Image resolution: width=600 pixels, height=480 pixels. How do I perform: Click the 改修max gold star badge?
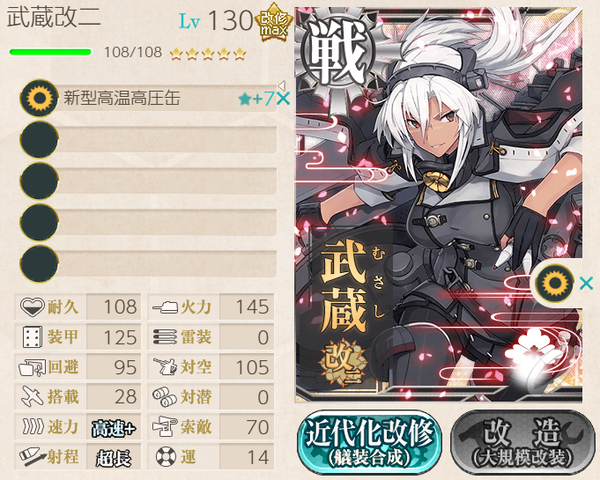pyautogui.click(x=273, y=22)
